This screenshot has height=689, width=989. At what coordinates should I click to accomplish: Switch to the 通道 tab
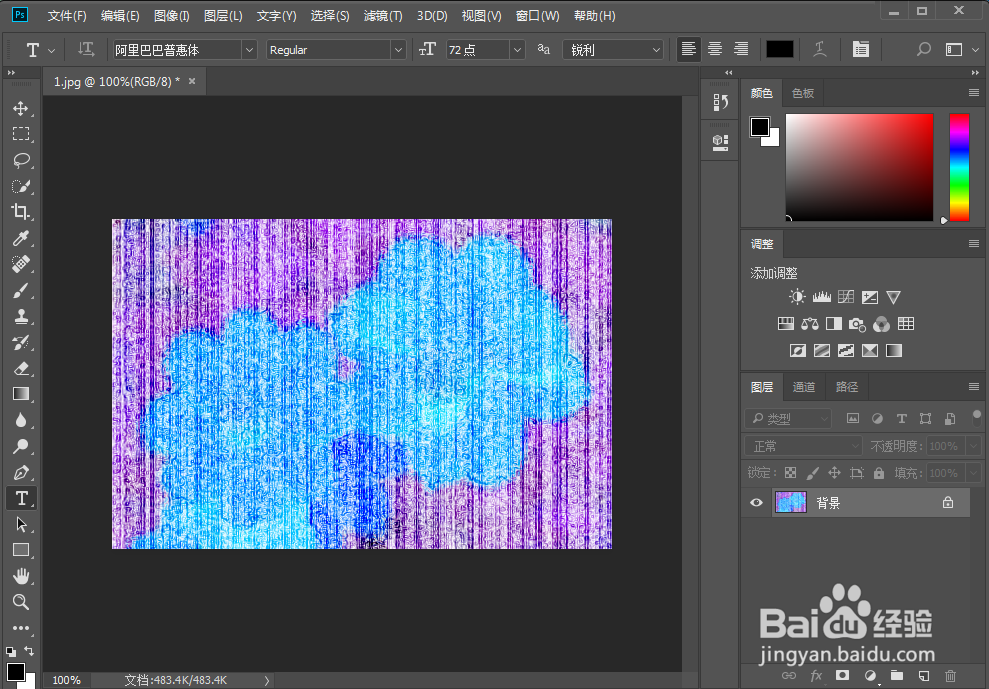[x=804, y=387]
